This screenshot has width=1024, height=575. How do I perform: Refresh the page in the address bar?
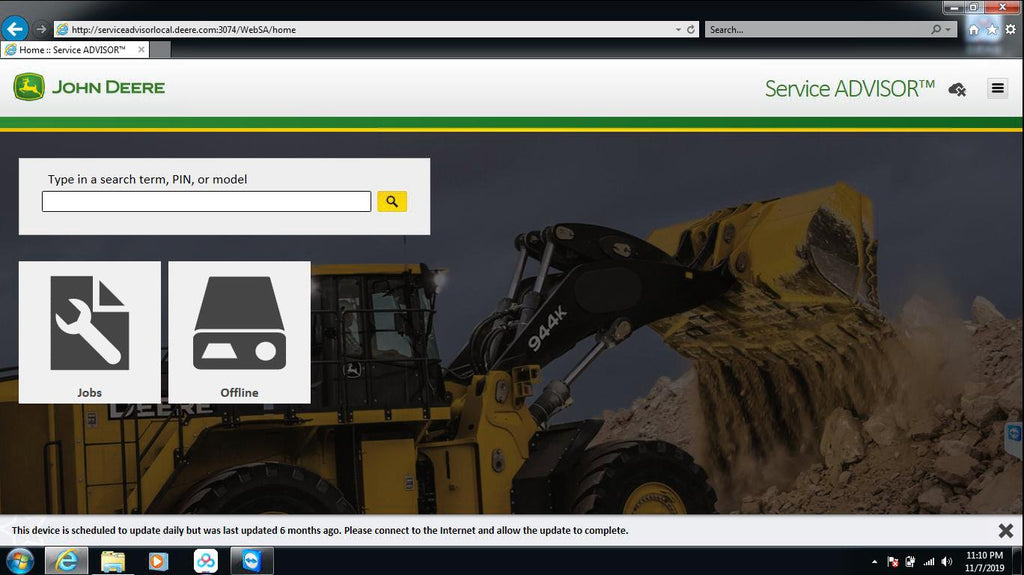691,30
